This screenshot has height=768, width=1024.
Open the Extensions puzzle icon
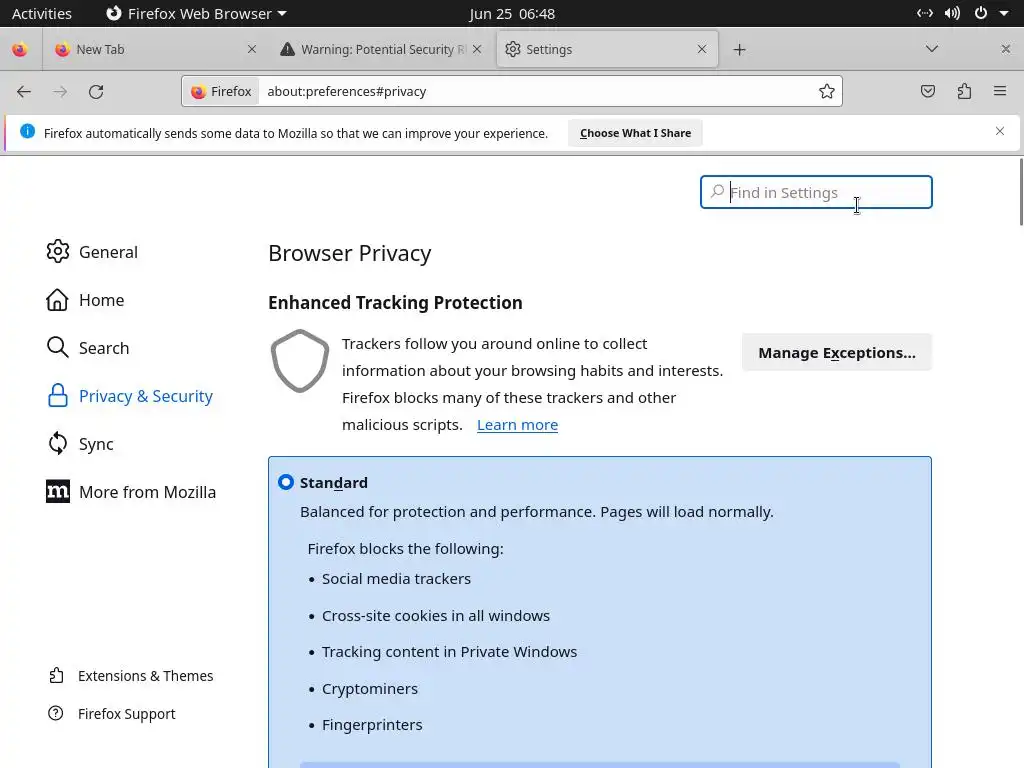964,91
